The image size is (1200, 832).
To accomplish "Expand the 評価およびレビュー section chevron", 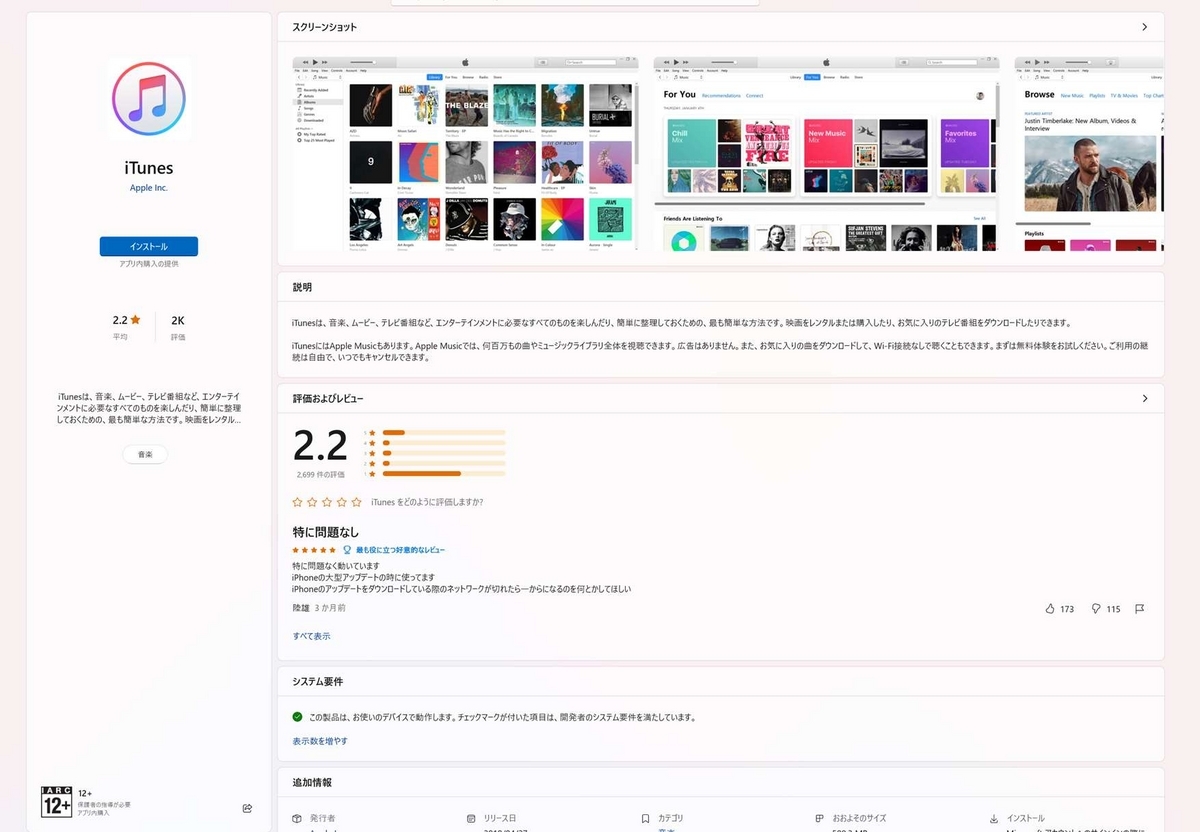I will tap(1145, 398).
